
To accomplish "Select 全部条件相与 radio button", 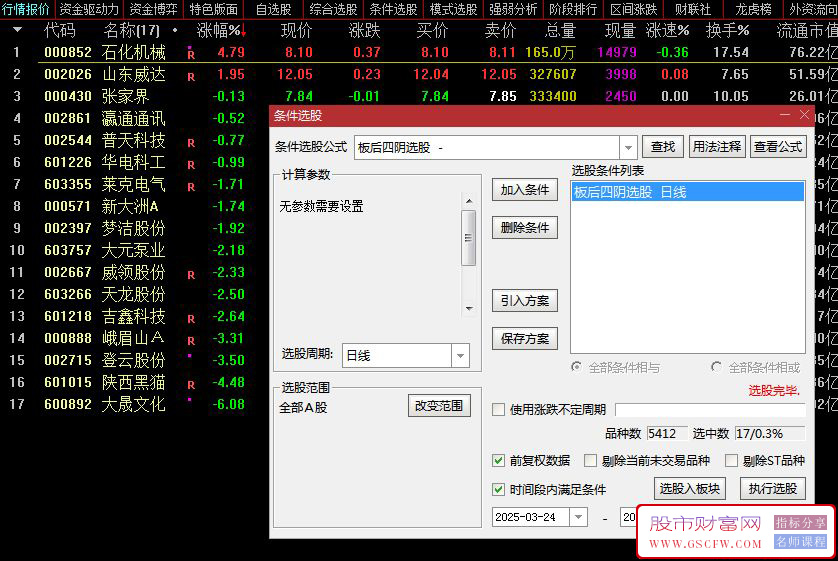I will (x=576, y=367).
